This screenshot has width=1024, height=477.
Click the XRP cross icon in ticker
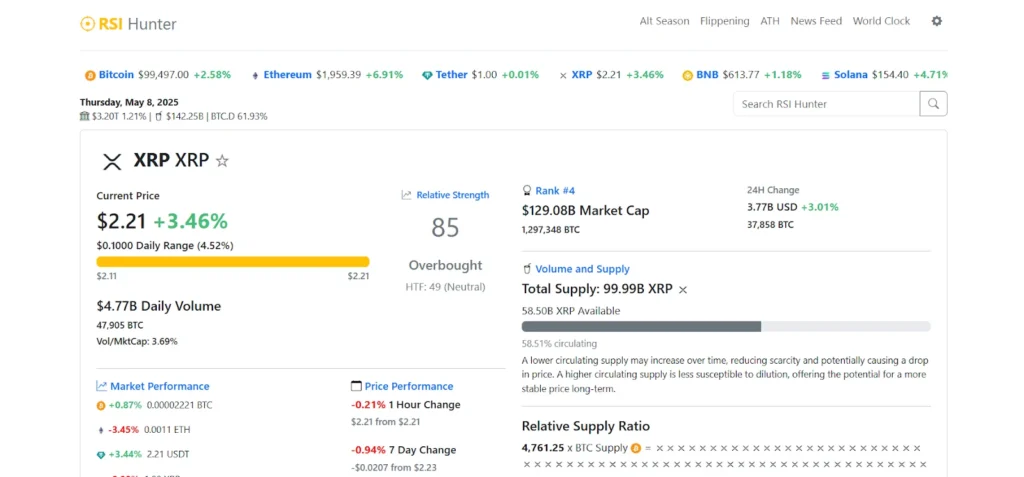563,76
